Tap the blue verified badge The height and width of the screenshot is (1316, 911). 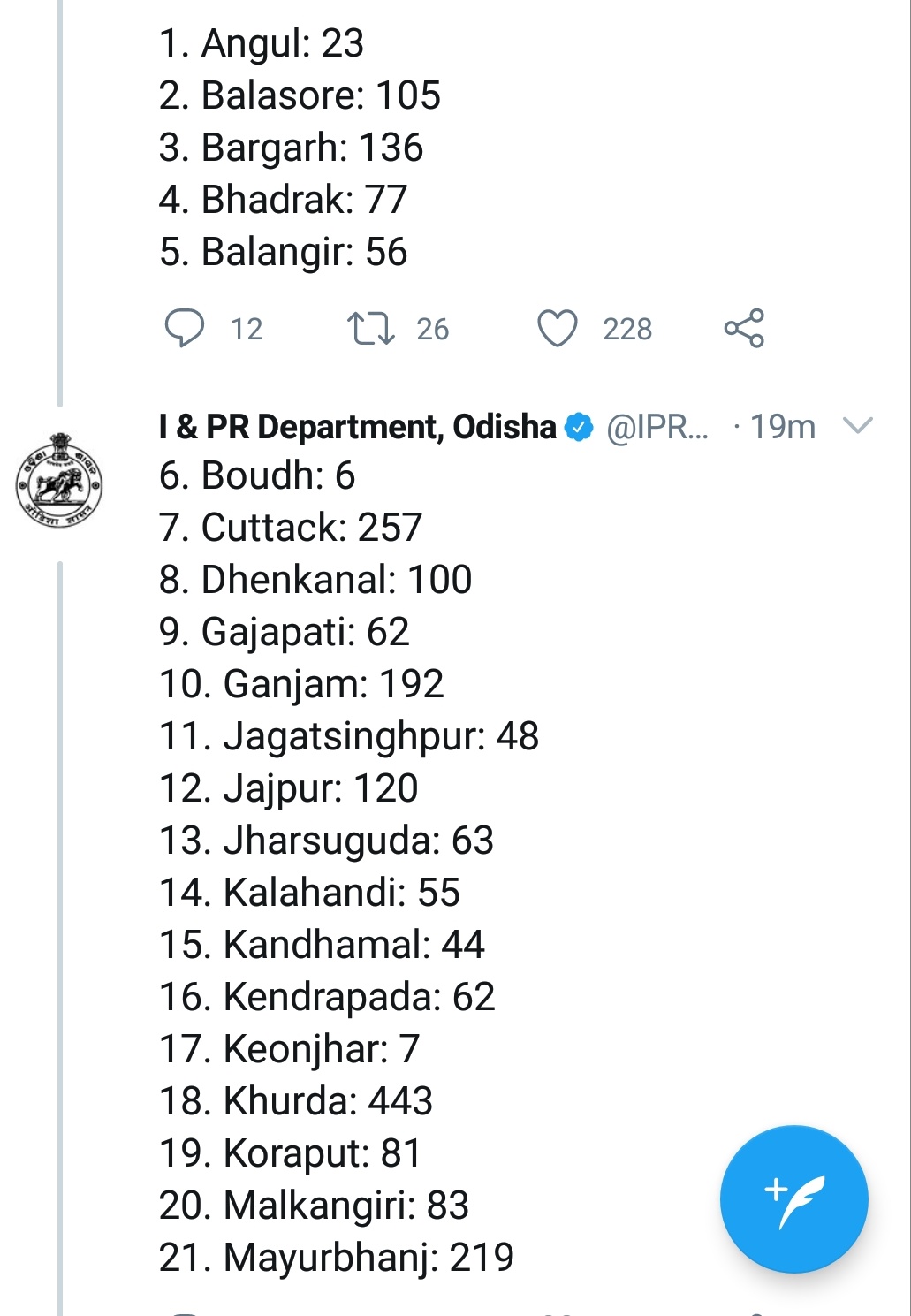(x=579, y=427)
